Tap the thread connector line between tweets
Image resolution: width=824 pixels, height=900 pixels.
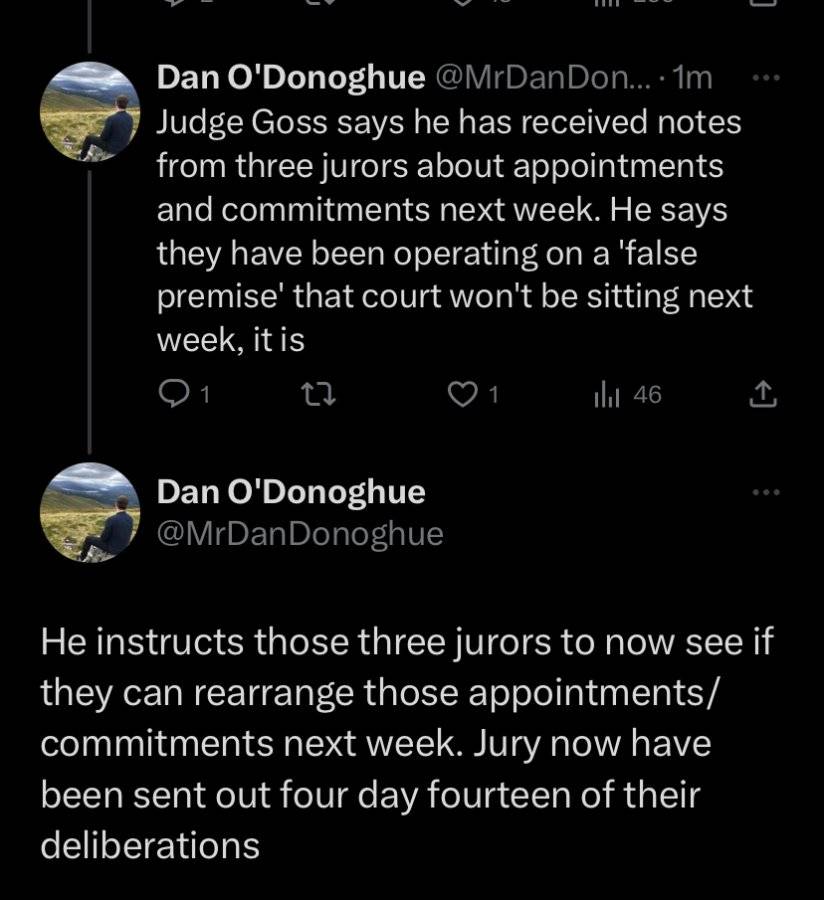90,311
